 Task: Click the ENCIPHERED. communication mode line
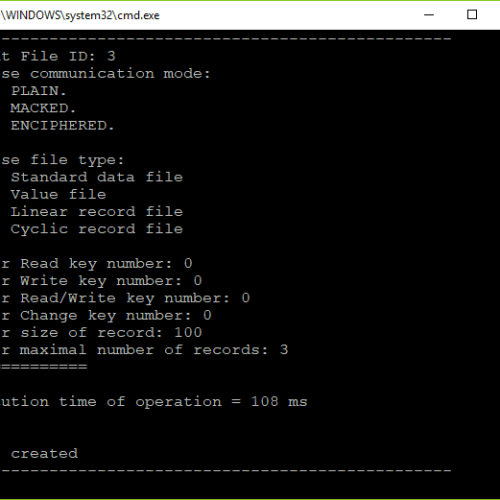pyautogui.click(x=62, y=126)
